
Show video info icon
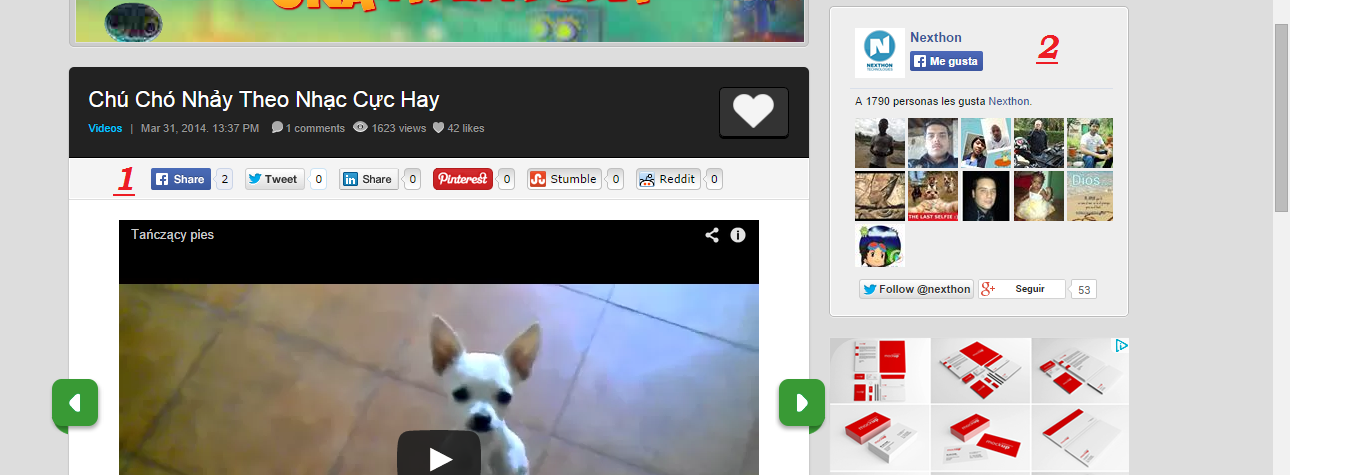[x=738, y=235]
